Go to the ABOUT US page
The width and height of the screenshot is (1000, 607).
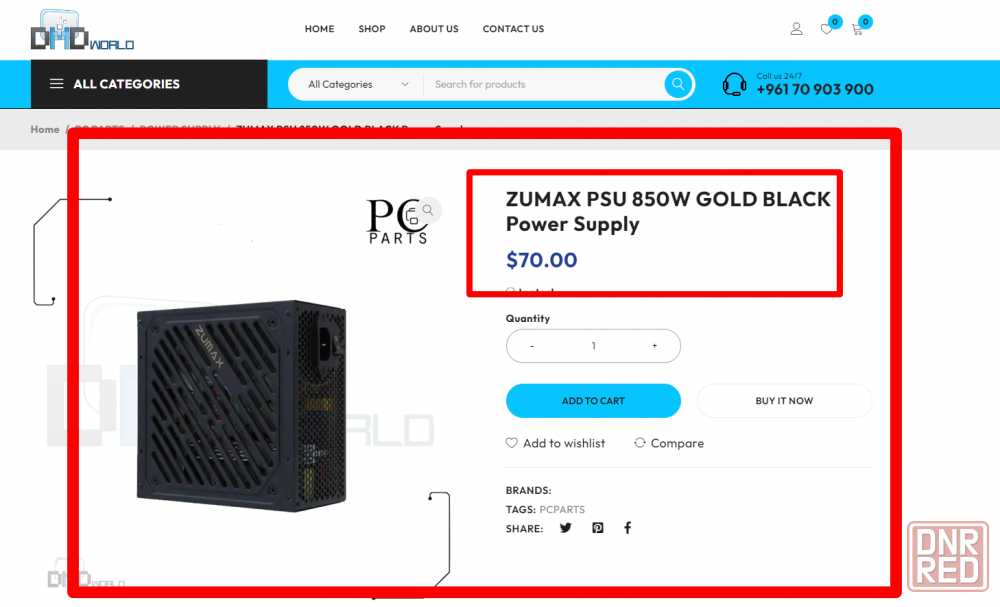pyautogui.click(x=434, y=29)
